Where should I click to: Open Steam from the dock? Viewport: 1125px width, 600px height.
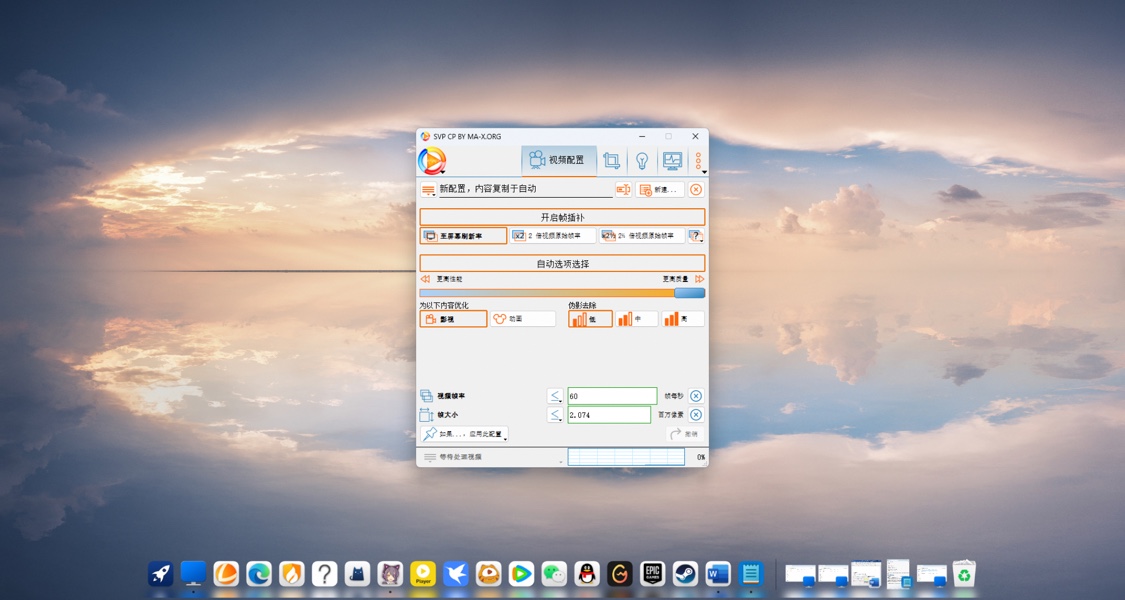coord(685,574)
